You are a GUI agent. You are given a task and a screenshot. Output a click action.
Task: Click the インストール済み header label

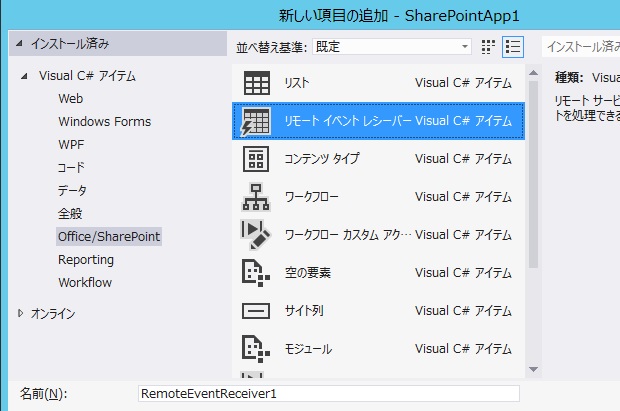pyautogui.click(x=70, y=44)
